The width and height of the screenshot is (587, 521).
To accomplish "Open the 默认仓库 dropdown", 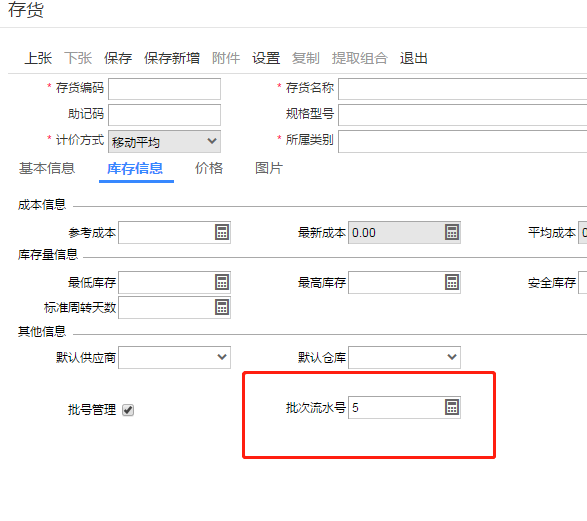I will click(404, 357).
